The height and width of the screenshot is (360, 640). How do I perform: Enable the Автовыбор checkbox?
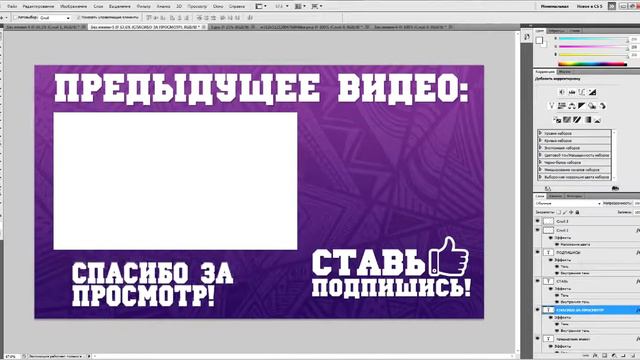pos(16,18)
